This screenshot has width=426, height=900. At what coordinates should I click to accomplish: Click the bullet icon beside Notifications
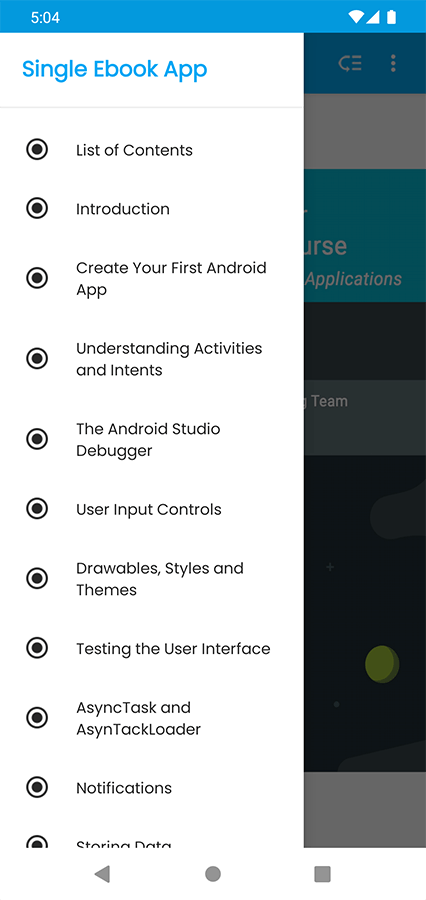pos(37,787)
